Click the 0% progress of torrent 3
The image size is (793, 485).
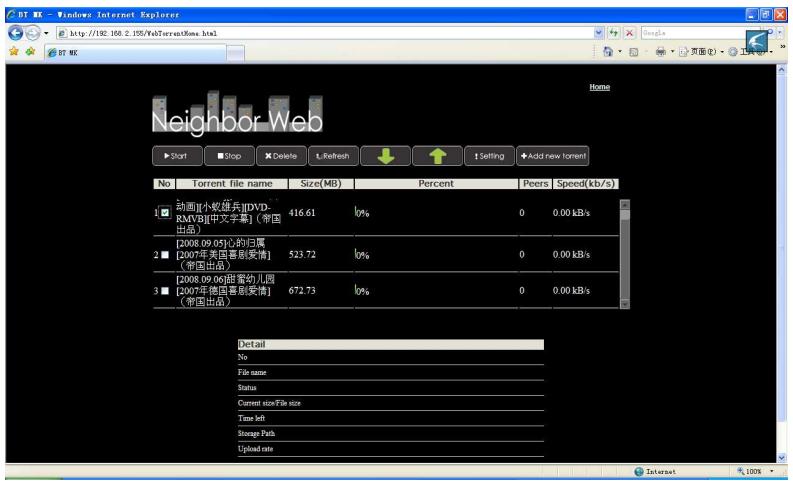tap(362, 290)
